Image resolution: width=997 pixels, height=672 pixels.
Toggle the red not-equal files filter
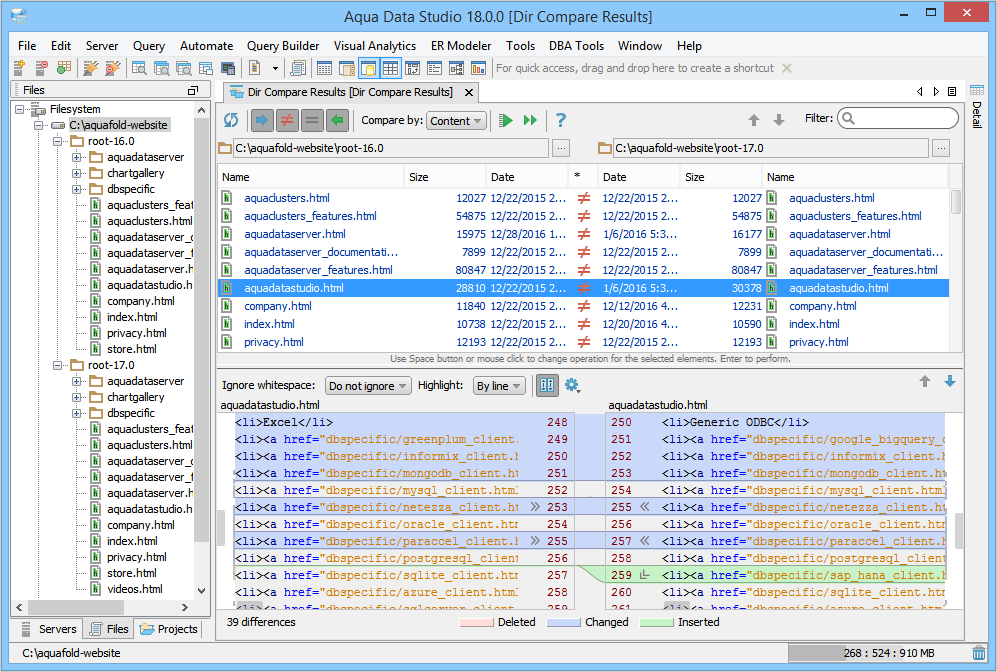(286, 120)
